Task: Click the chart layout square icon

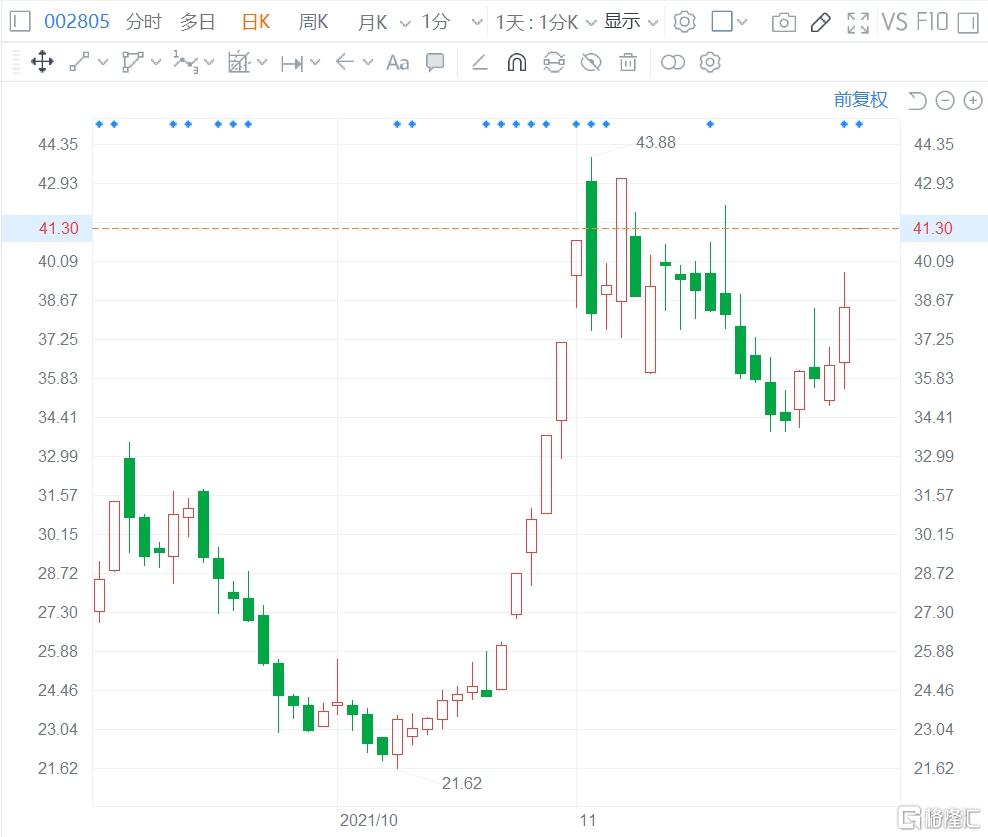Action: click(x=721, y=22)
